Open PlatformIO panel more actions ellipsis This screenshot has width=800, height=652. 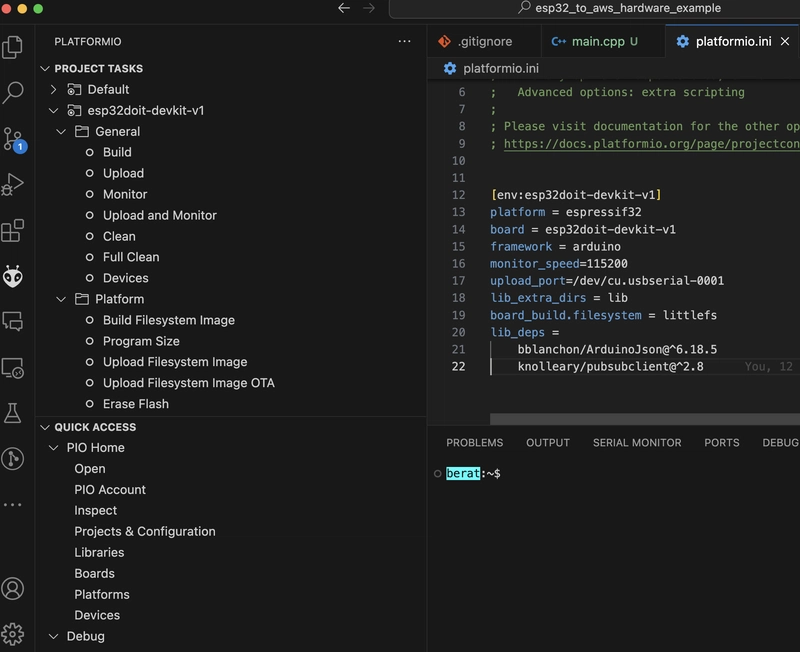click(405, 41)
